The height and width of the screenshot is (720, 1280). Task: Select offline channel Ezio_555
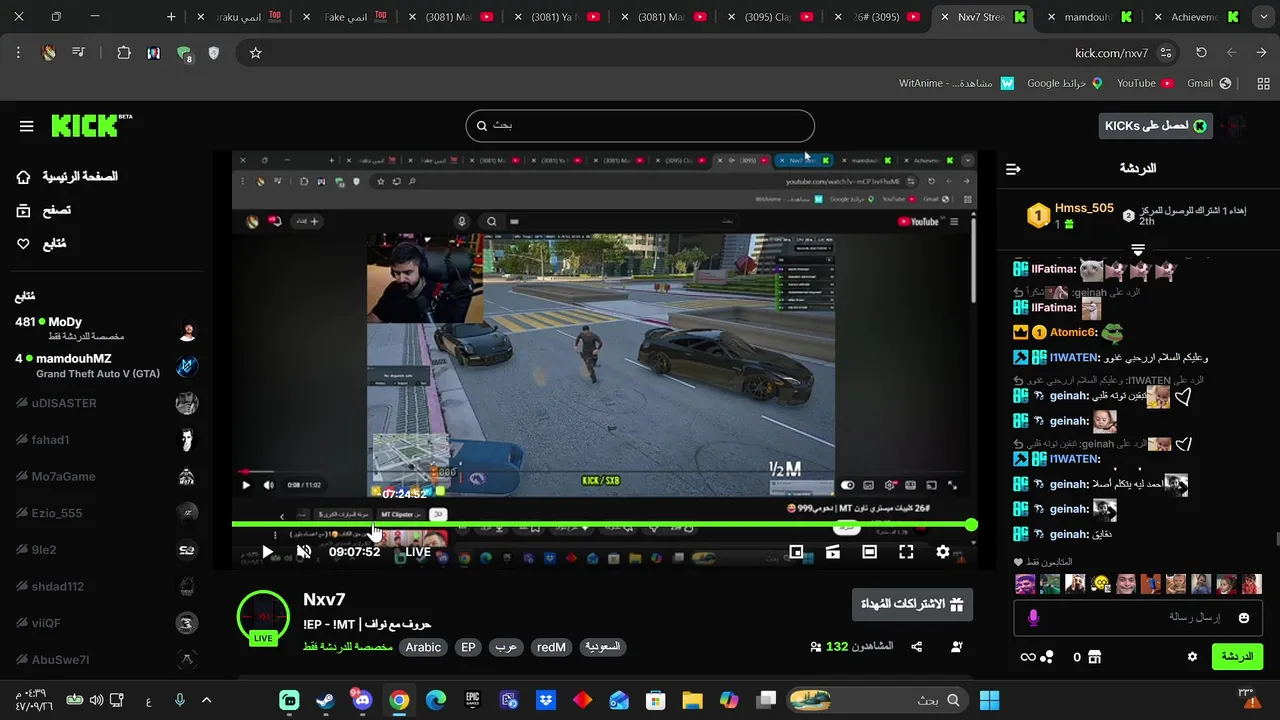[x=106, y=513]
